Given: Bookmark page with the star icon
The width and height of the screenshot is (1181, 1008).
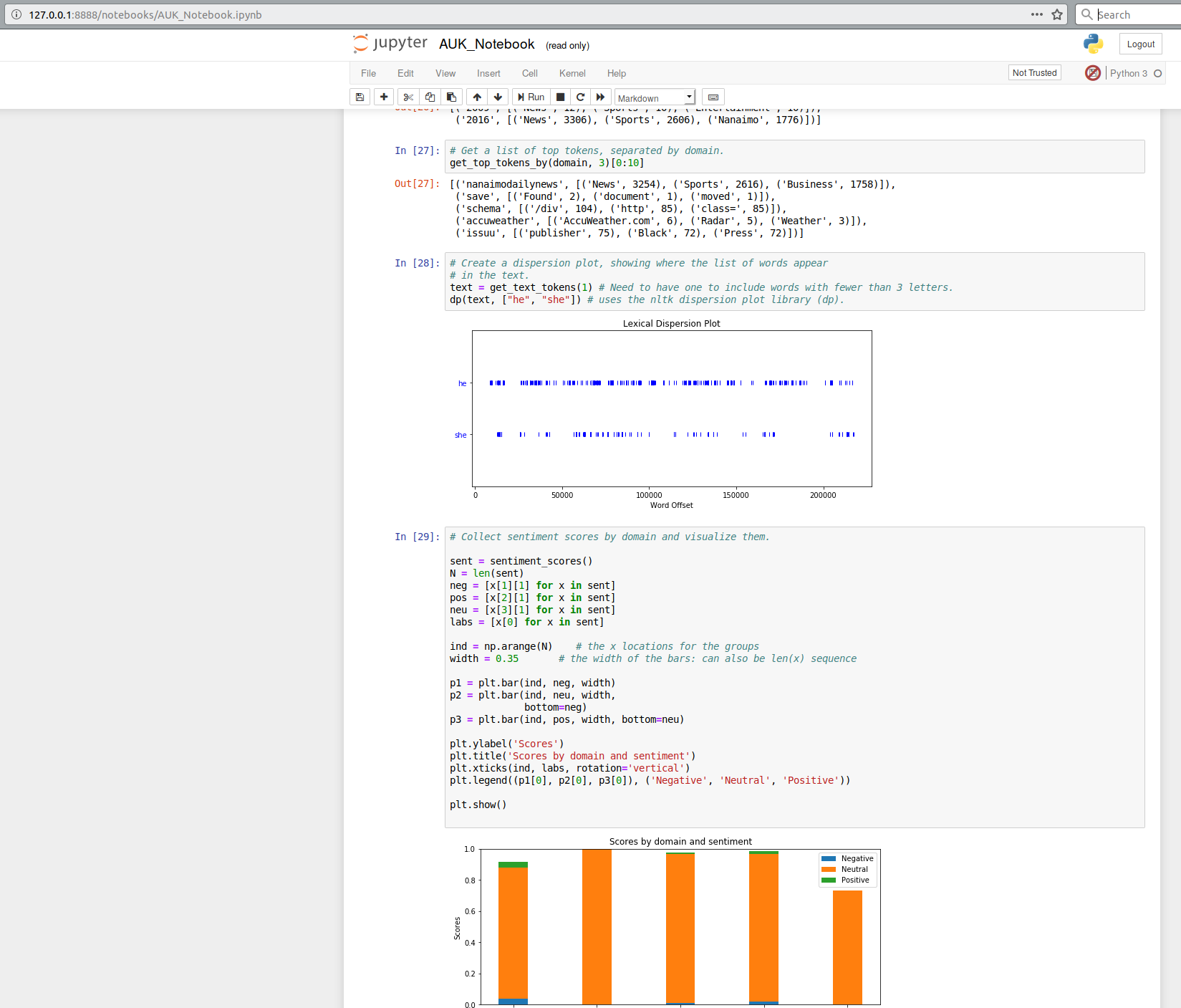Looking at the screenshot, I should 1057,14.
